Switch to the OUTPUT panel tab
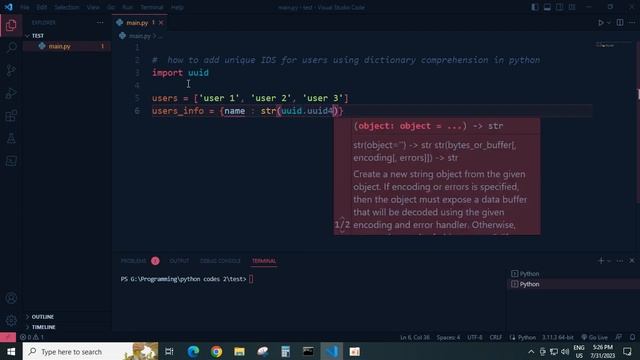 click(179, 261)
